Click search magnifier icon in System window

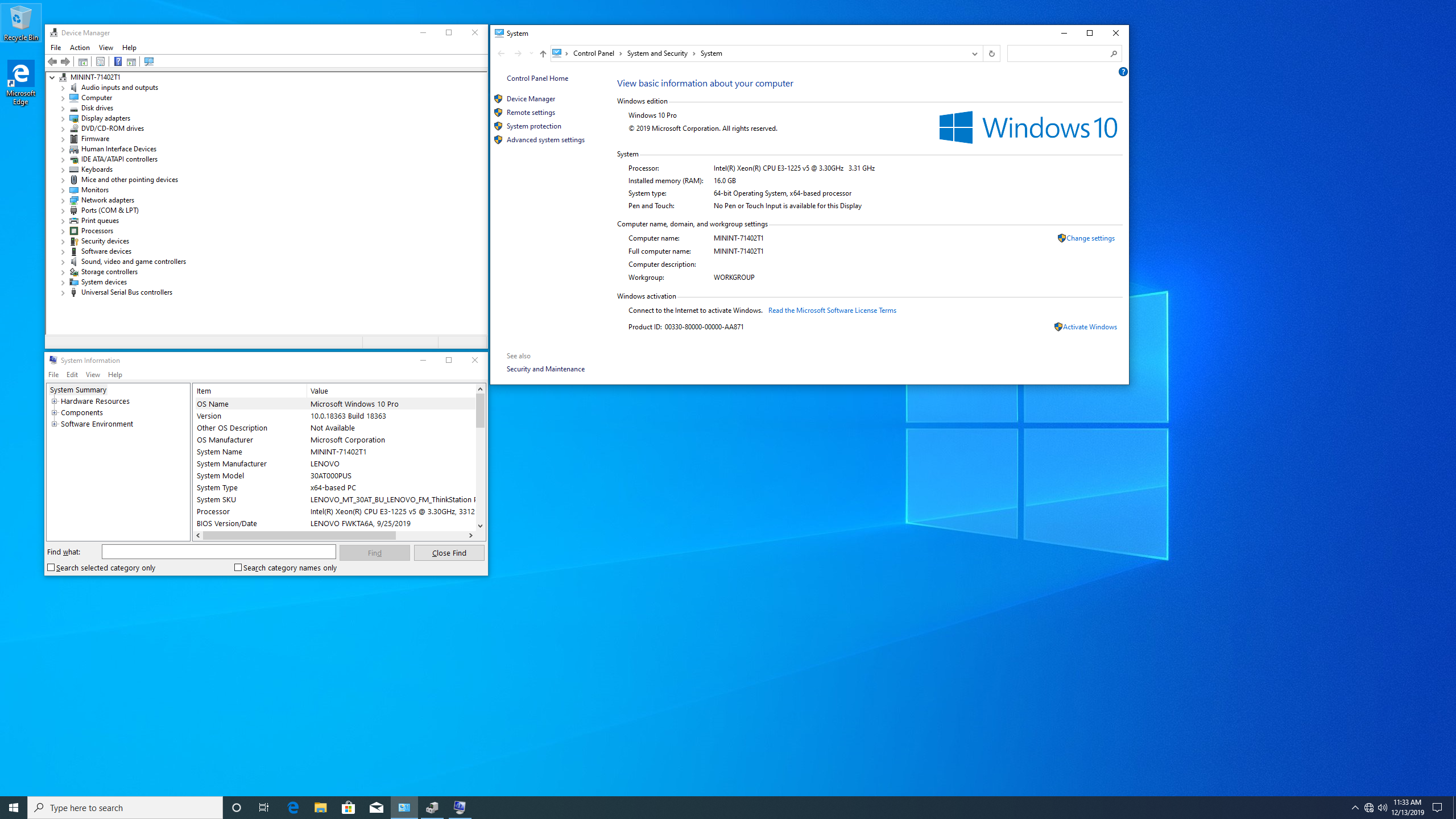[1114, 53]
